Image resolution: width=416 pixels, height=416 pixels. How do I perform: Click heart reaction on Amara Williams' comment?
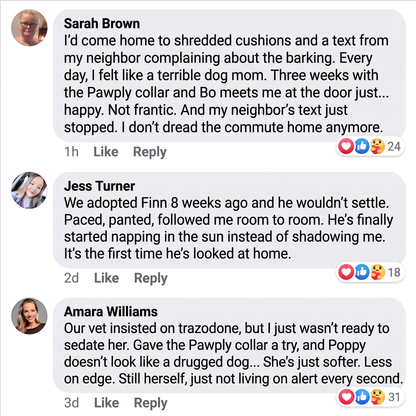click(x=346, y=397)
